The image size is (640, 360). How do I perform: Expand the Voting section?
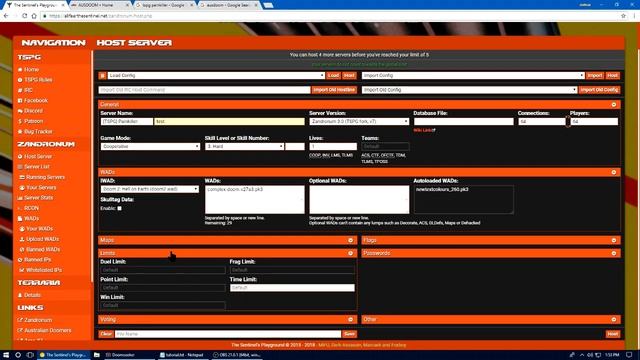coord(350,320)
